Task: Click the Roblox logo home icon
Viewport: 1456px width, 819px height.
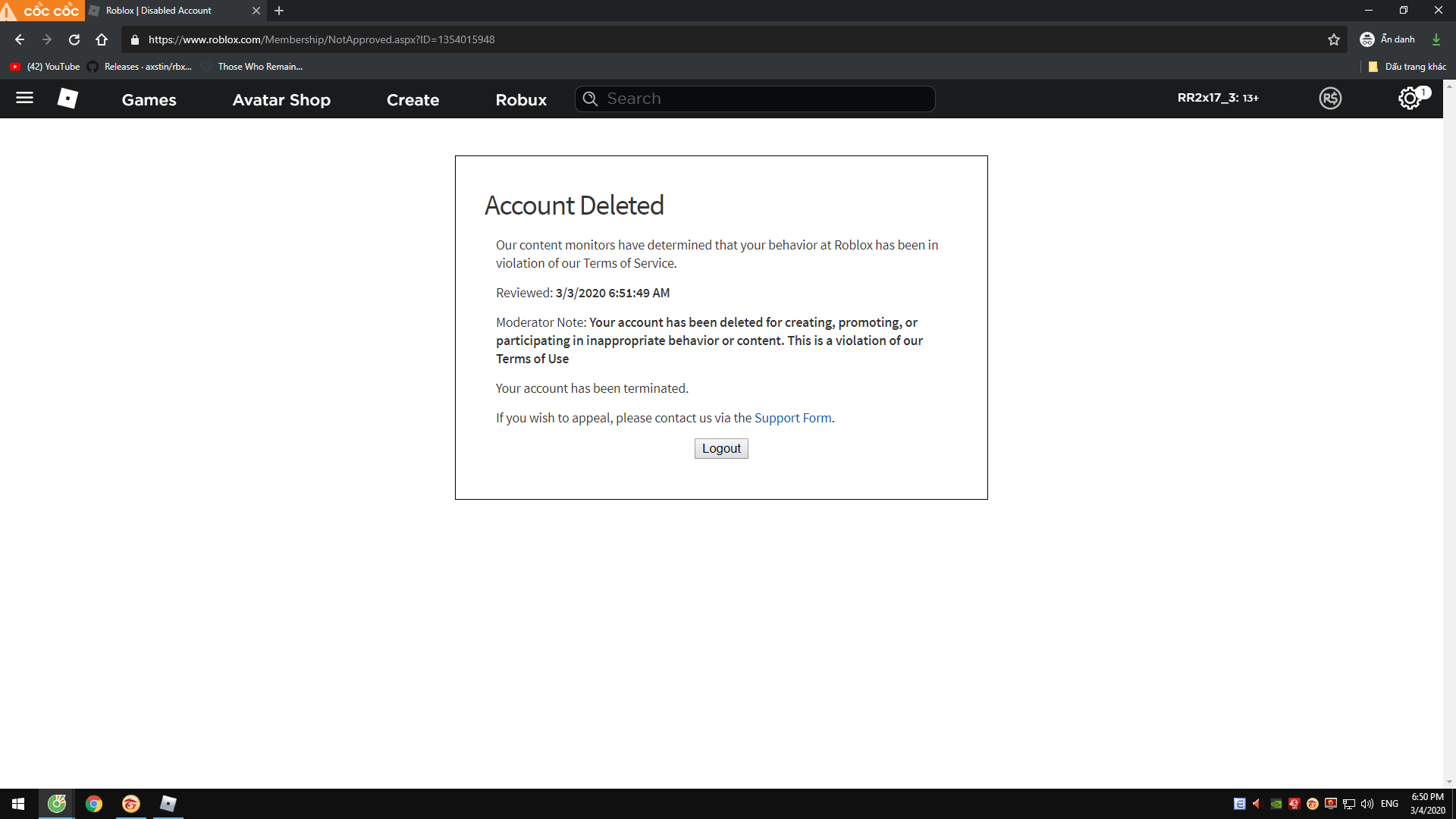Action: 67,99
